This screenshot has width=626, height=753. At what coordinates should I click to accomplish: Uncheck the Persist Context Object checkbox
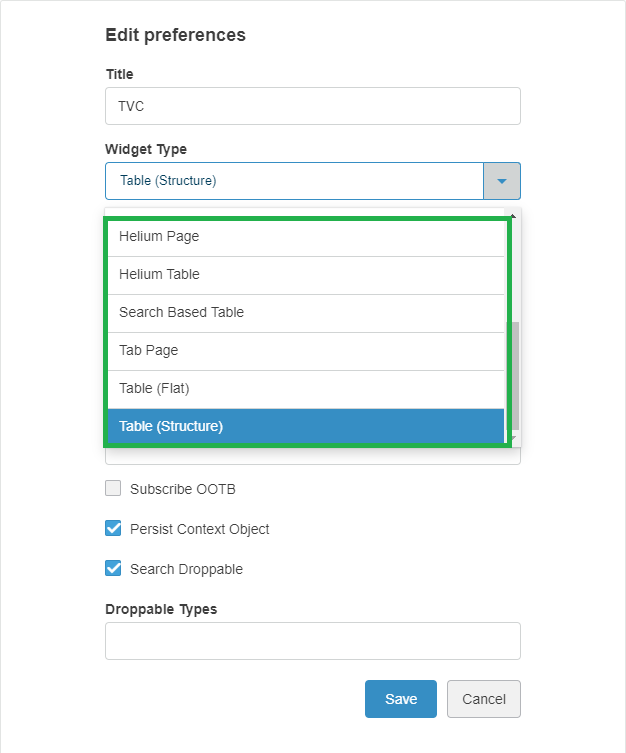tap(114, 529)
